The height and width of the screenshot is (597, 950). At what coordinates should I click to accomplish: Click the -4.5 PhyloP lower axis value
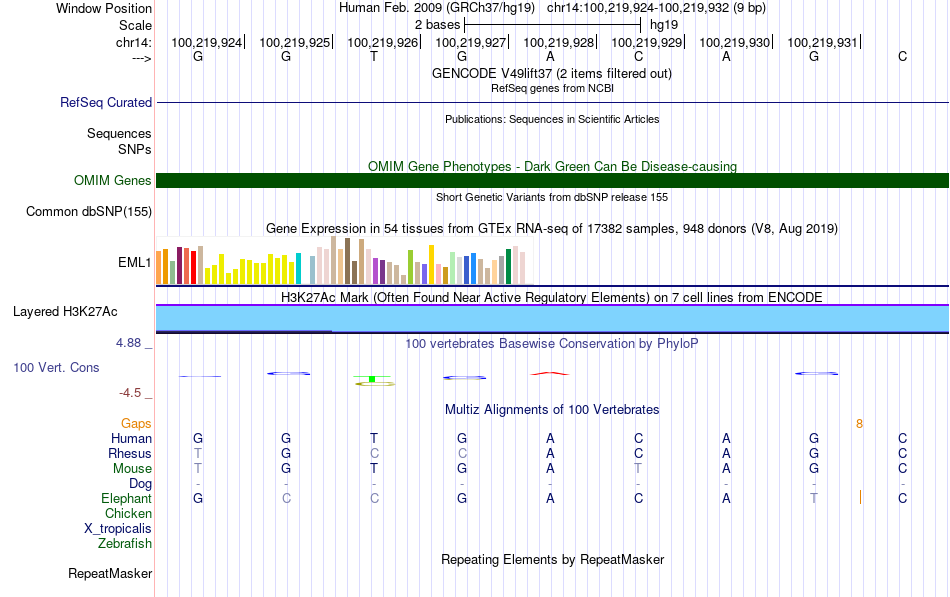pos(130,393)
